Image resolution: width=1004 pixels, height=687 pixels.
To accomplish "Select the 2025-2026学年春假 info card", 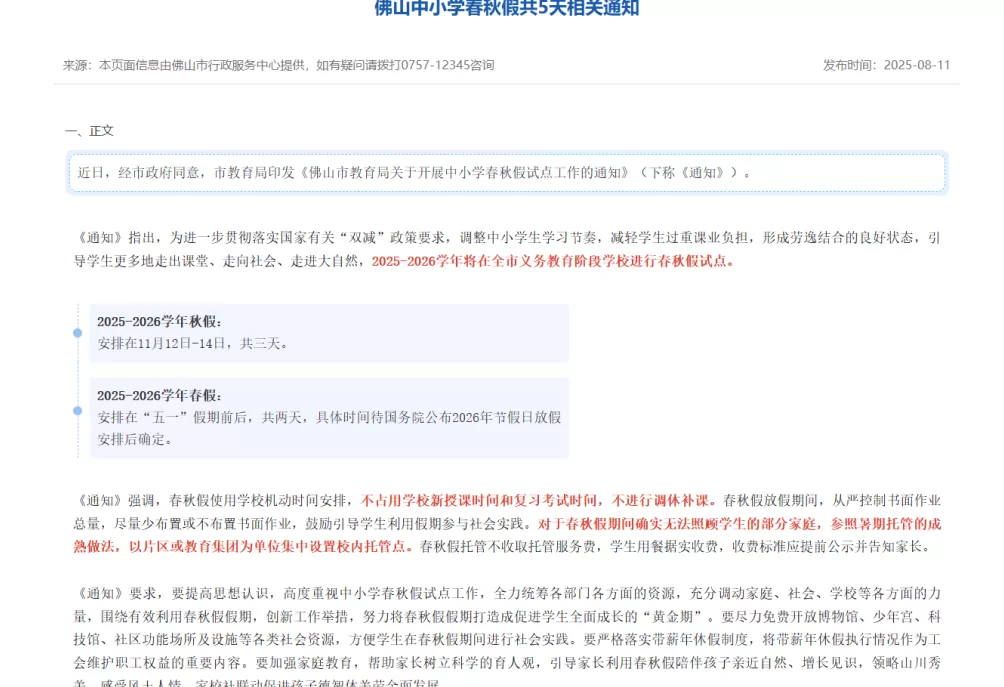I will 328,418.
